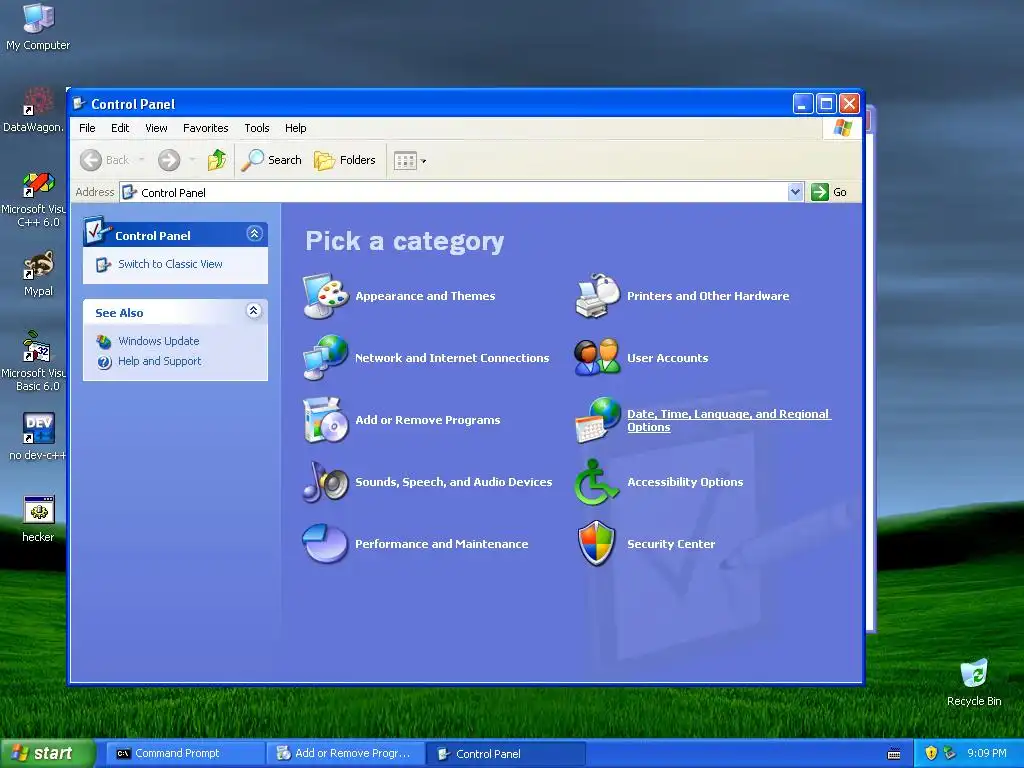
Task: Select the My Computer desktop icon
Action: [x=38, y=27]
